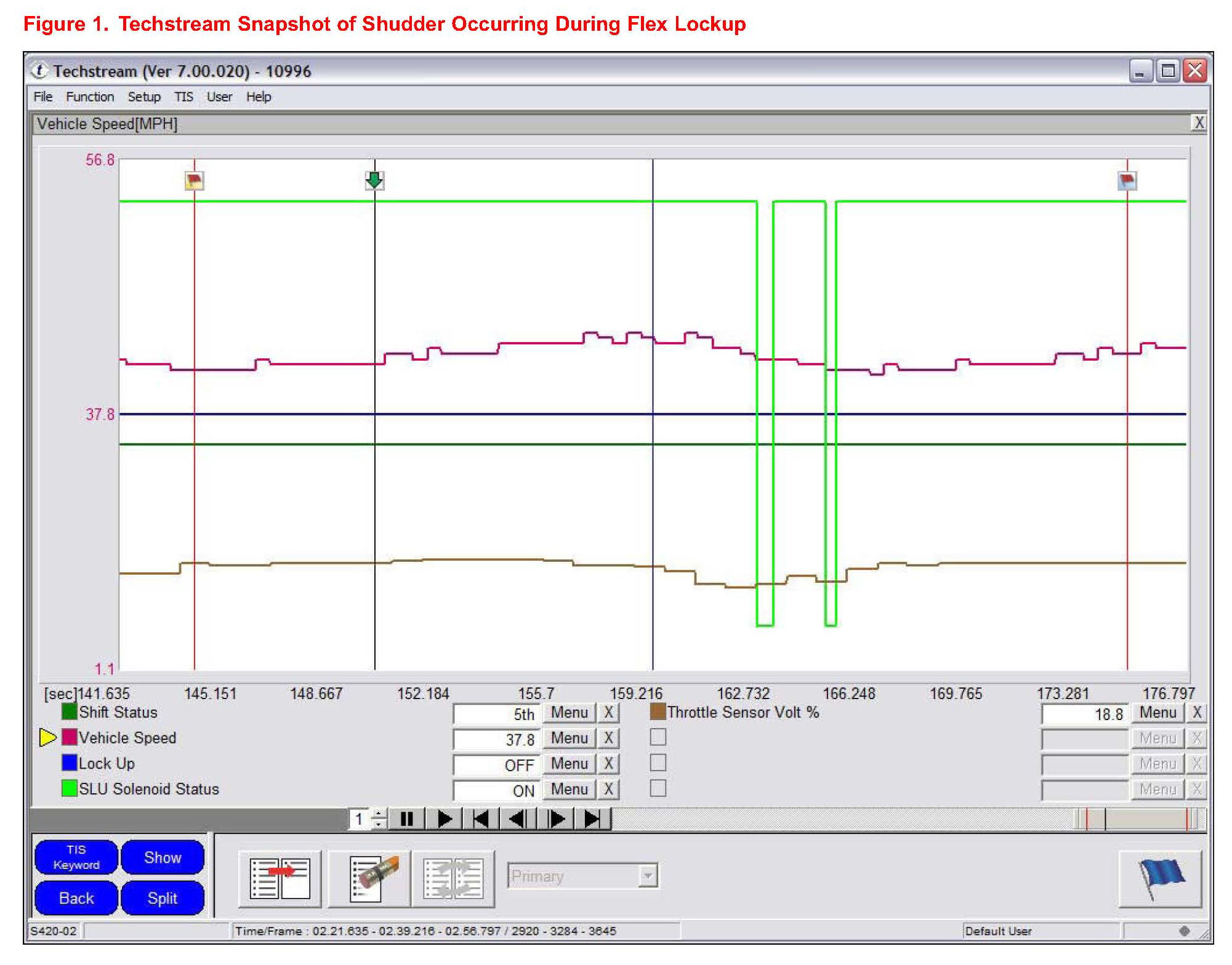Check the last empty checkbox beside SLU row

(658, 788)
